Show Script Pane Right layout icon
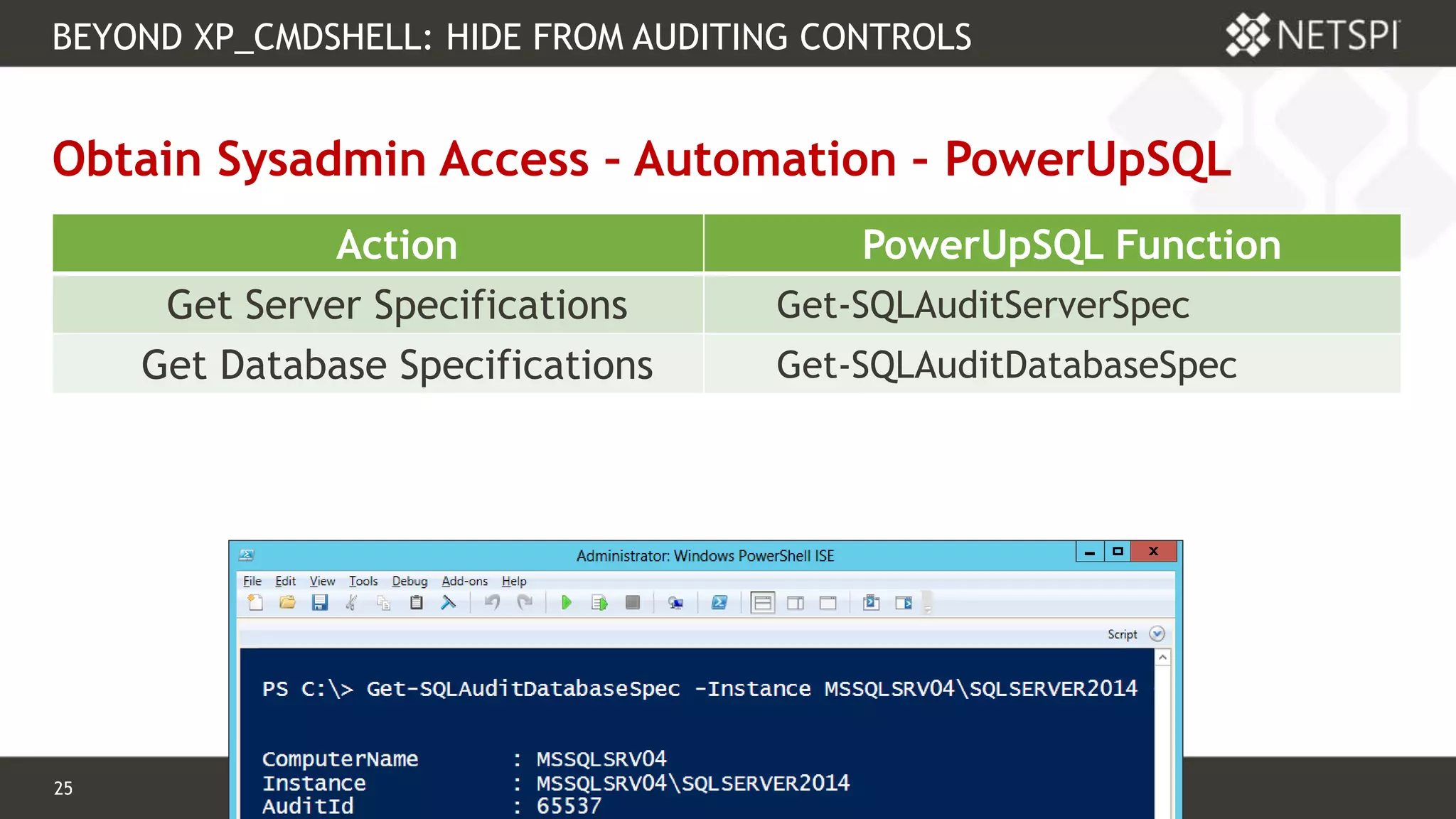Screen dimensions: 1456x819 (x=796, y=603)
